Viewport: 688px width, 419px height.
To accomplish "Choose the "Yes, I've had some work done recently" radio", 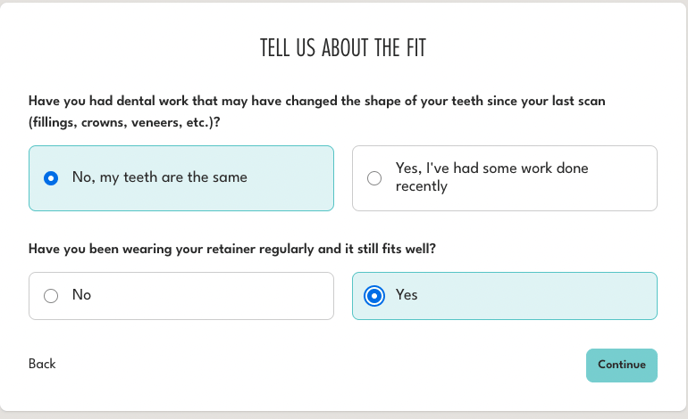I will [x=374, y=178].
